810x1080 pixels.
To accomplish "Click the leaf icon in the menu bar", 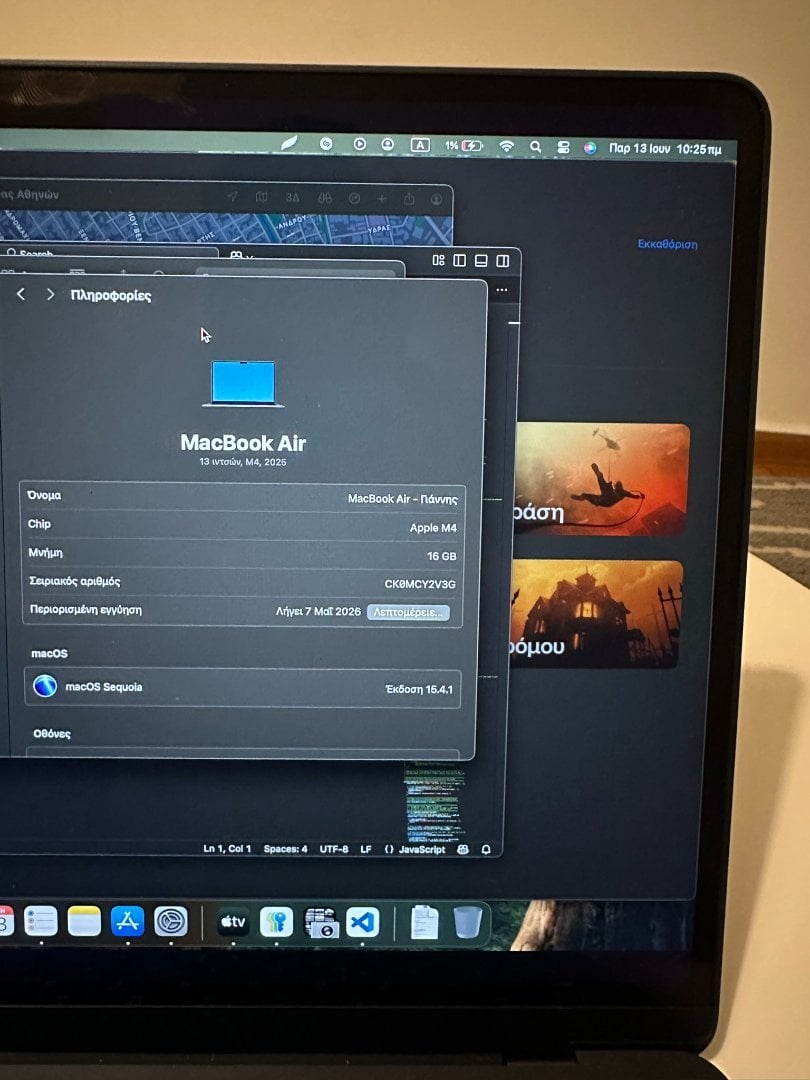I will point(289,143).
